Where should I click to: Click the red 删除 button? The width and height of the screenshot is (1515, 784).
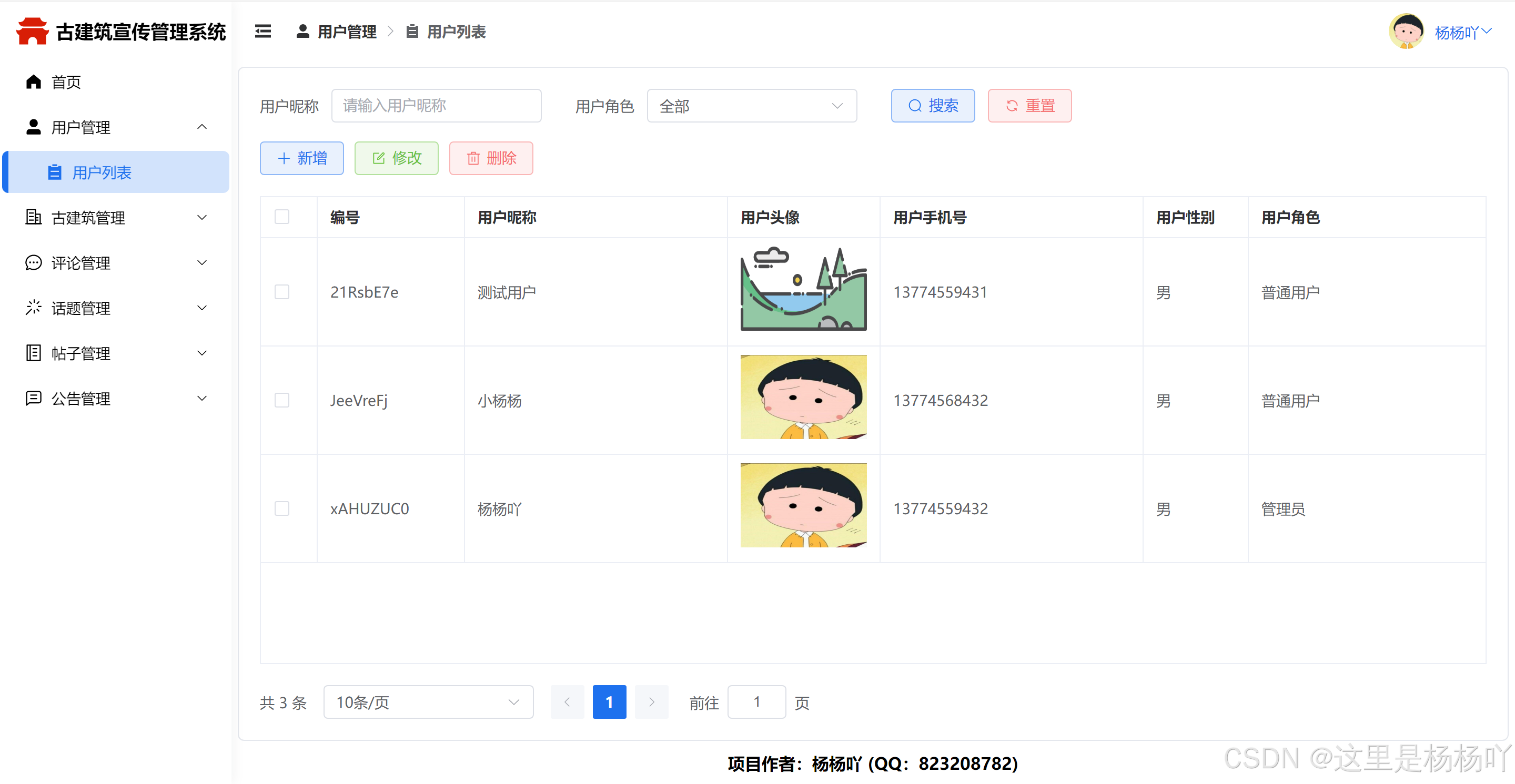click(490, 158)
